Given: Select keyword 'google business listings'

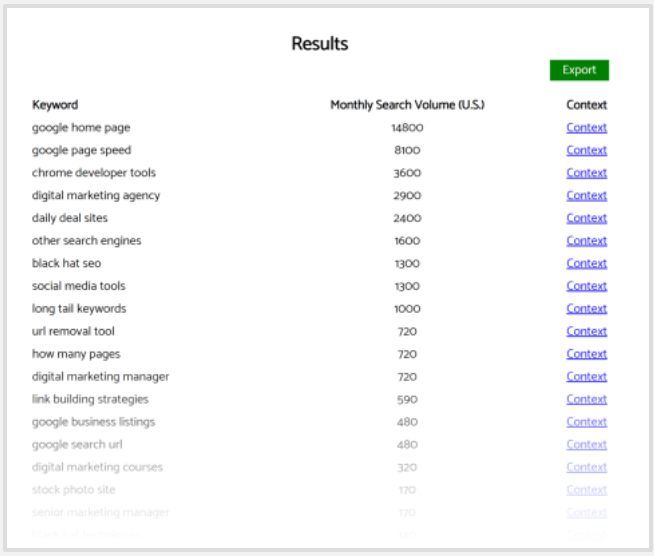Looking at the screenshot, I should tap(93, 422).
